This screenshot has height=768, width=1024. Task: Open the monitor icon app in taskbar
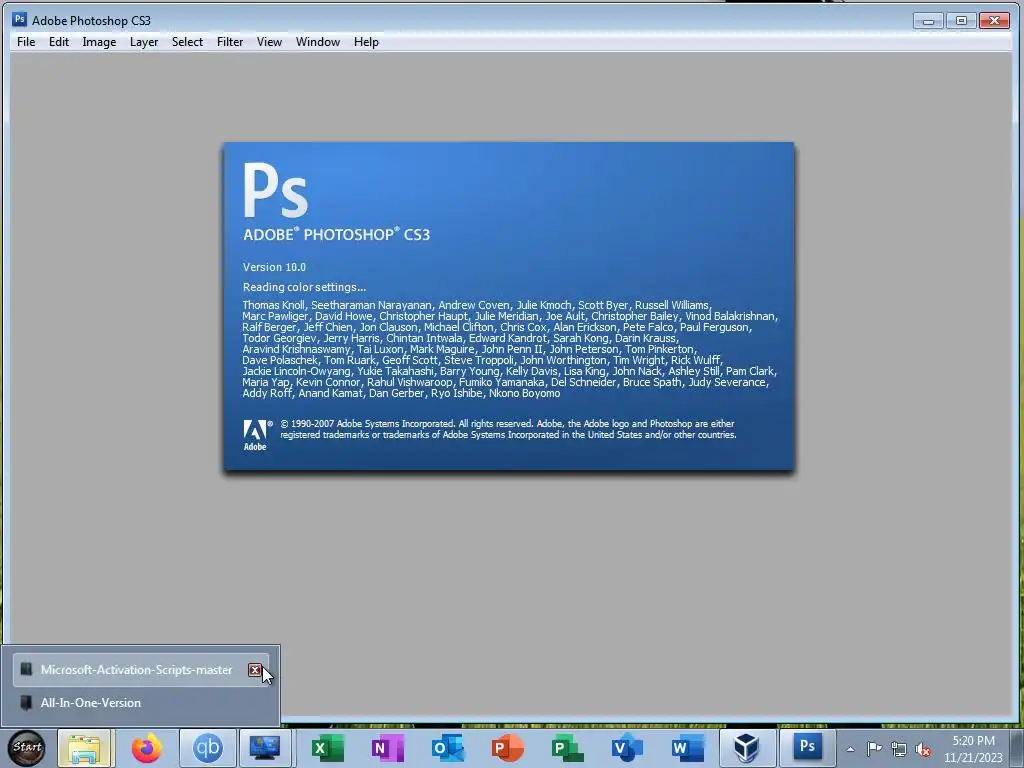point(265,748)
